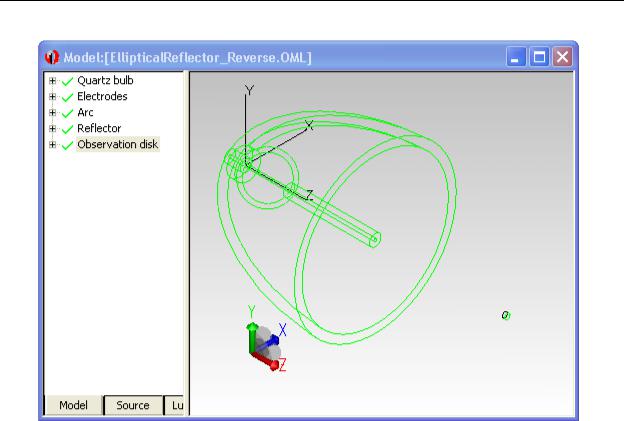Expand the Observation disk tree node
Screen dimensions: 624x421
click(x=52, y=144)
